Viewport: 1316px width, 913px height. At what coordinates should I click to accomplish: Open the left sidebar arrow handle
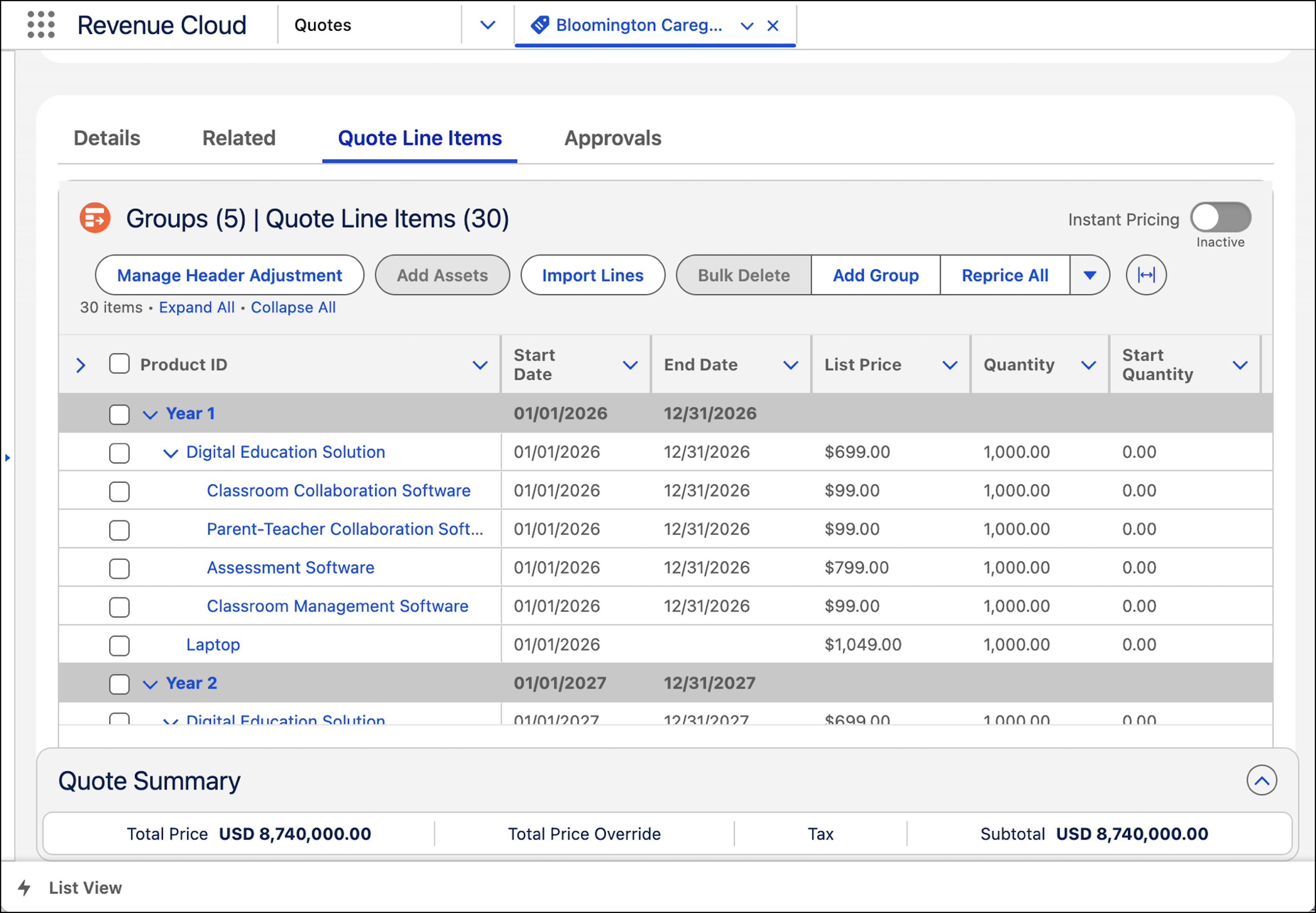pos(8,457)
